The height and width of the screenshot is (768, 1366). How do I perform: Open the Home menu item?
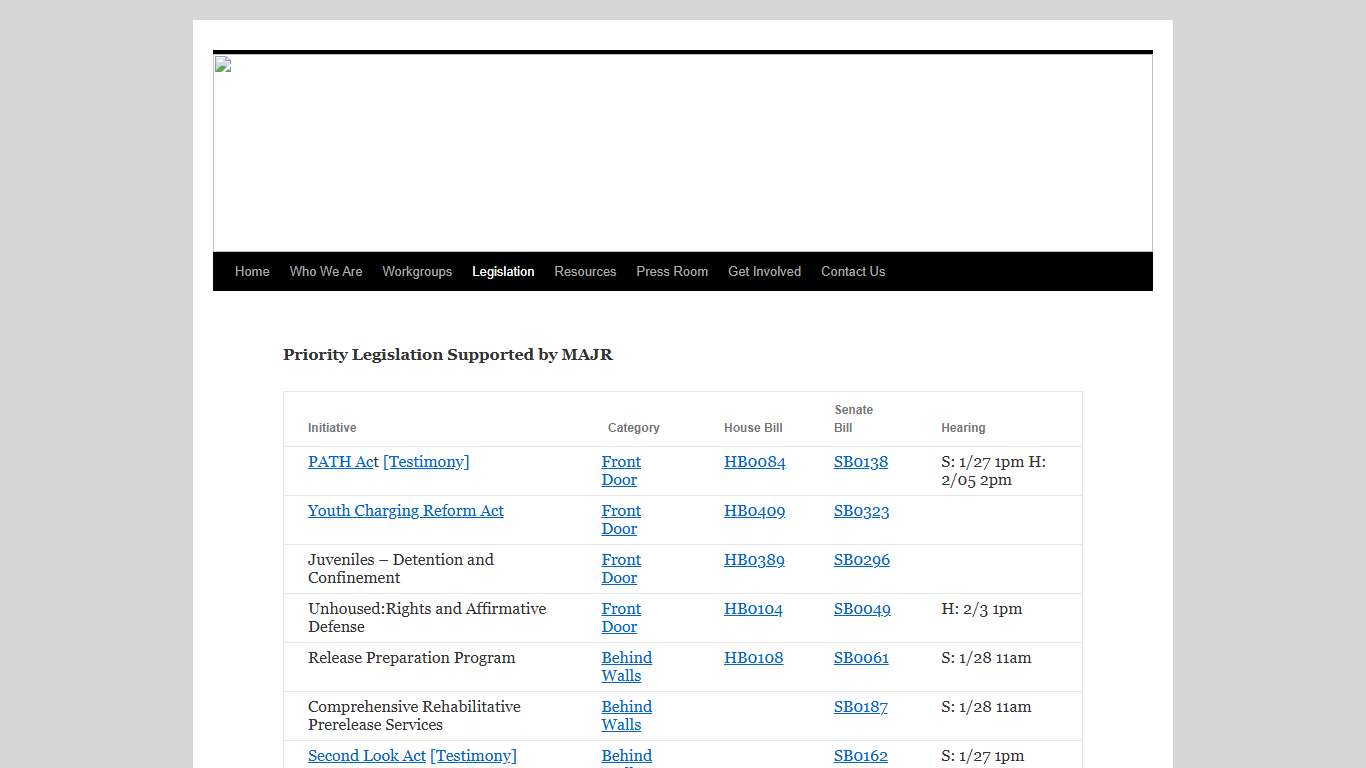252,271
